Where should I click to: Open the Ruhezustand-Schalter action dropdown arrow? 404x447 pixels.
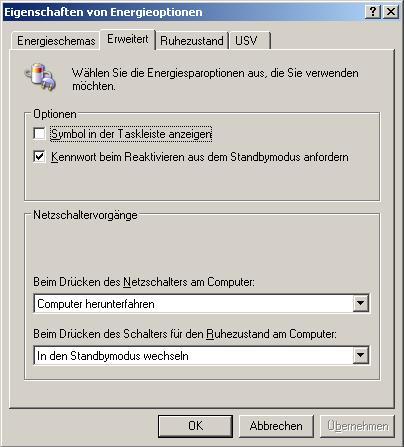(x=360, y=355)
